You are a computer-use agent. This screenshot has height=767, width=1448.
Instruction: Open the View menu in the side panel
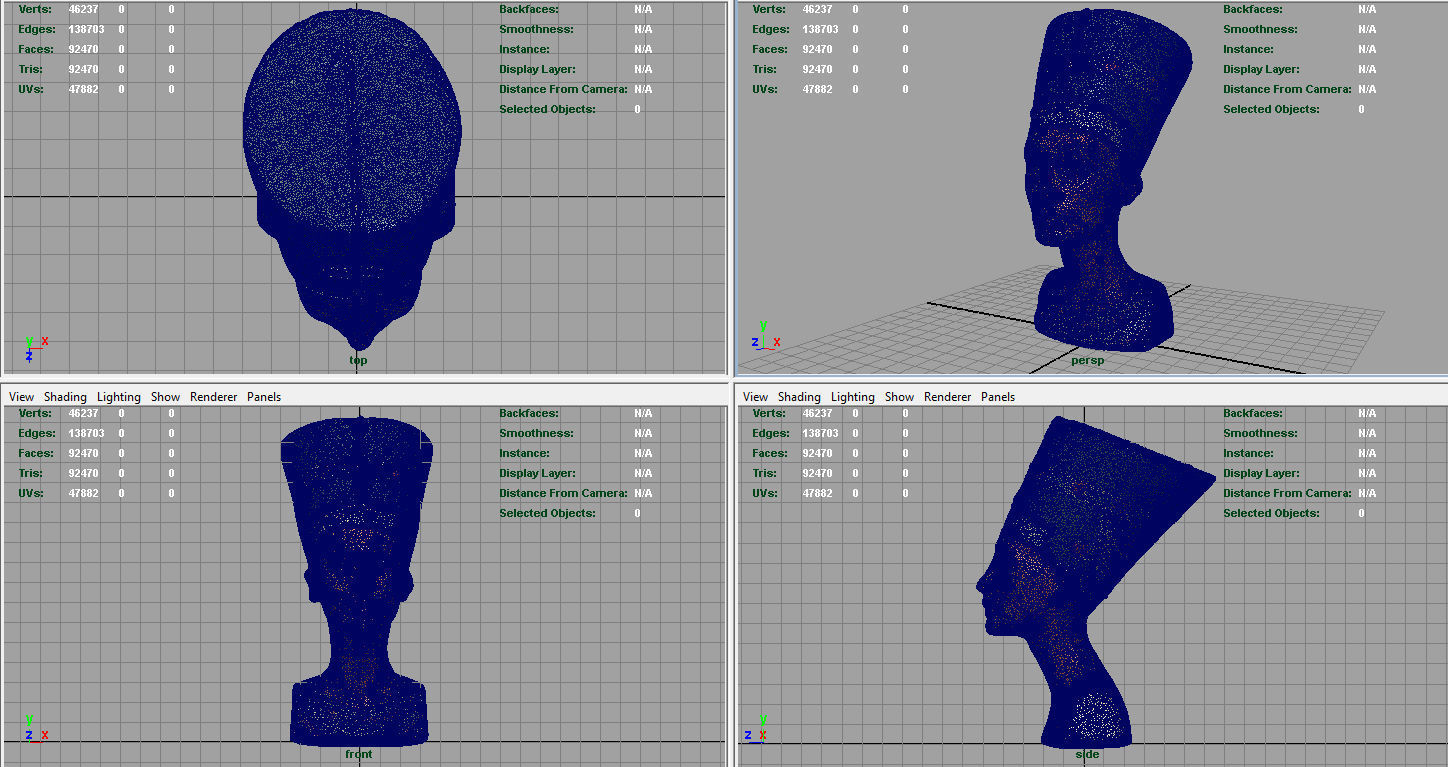(755, 397)
